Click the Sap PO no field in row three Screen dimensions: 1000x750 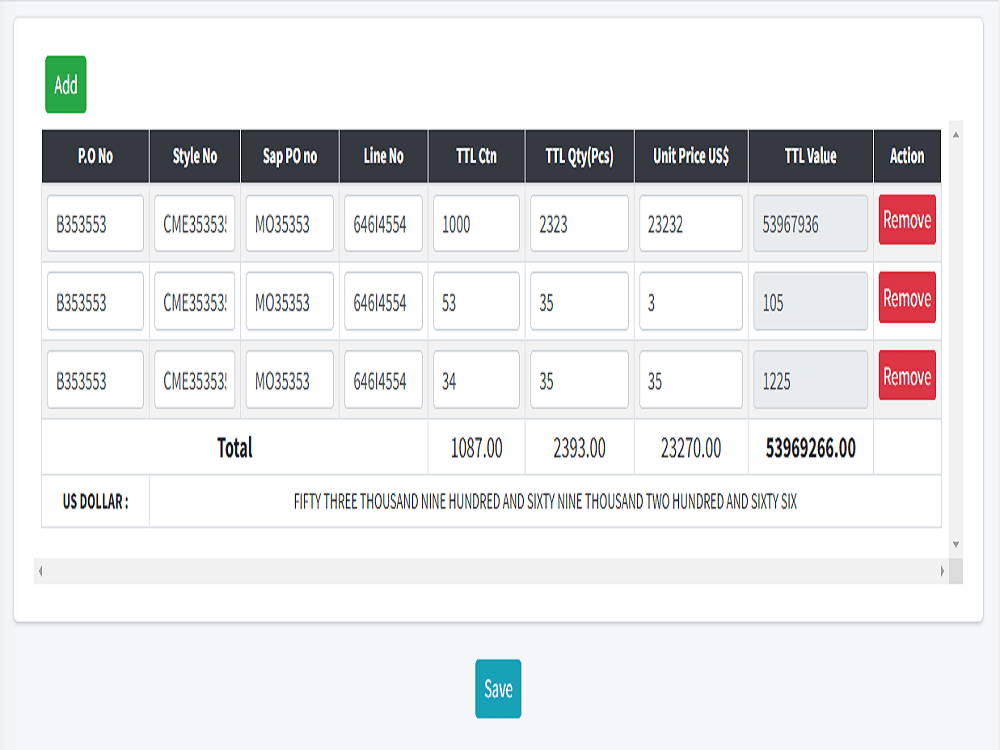288,377
